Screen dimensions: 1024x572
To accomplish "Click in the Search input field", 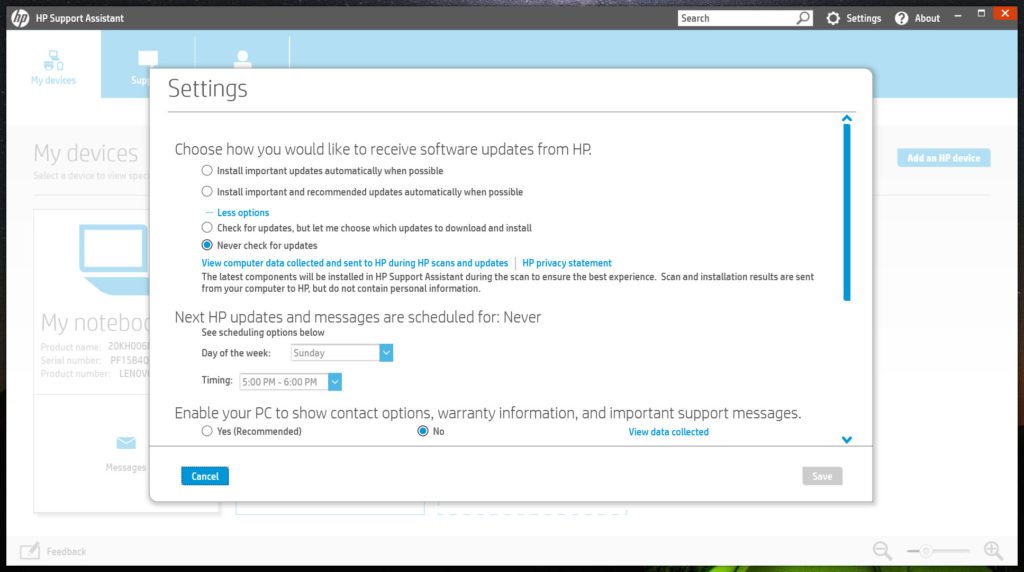I will [737, 18].
